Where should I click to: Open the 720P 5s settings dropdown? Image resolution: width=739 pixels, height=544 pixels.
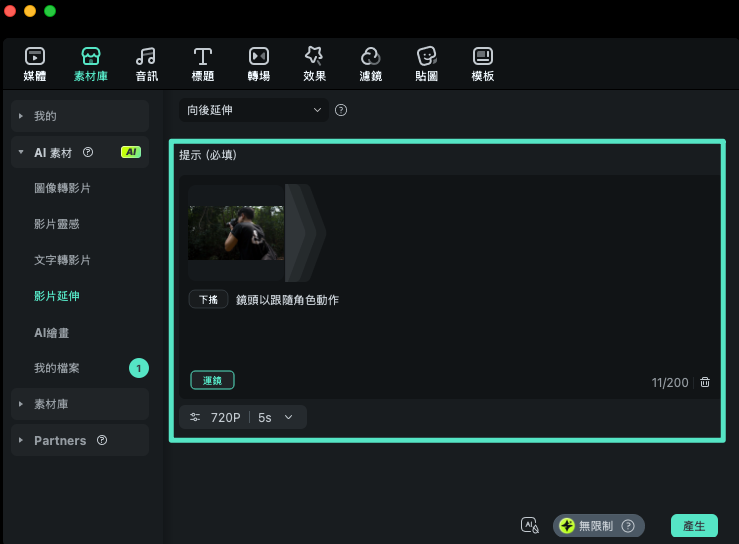coord(243,417)
